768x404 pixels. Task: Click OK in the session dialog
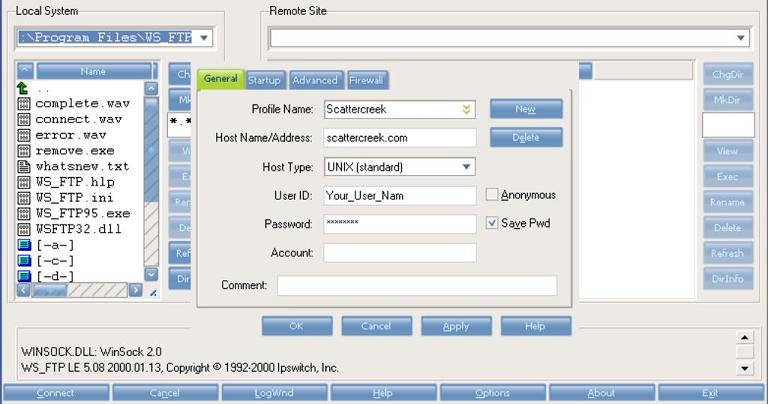297,326
